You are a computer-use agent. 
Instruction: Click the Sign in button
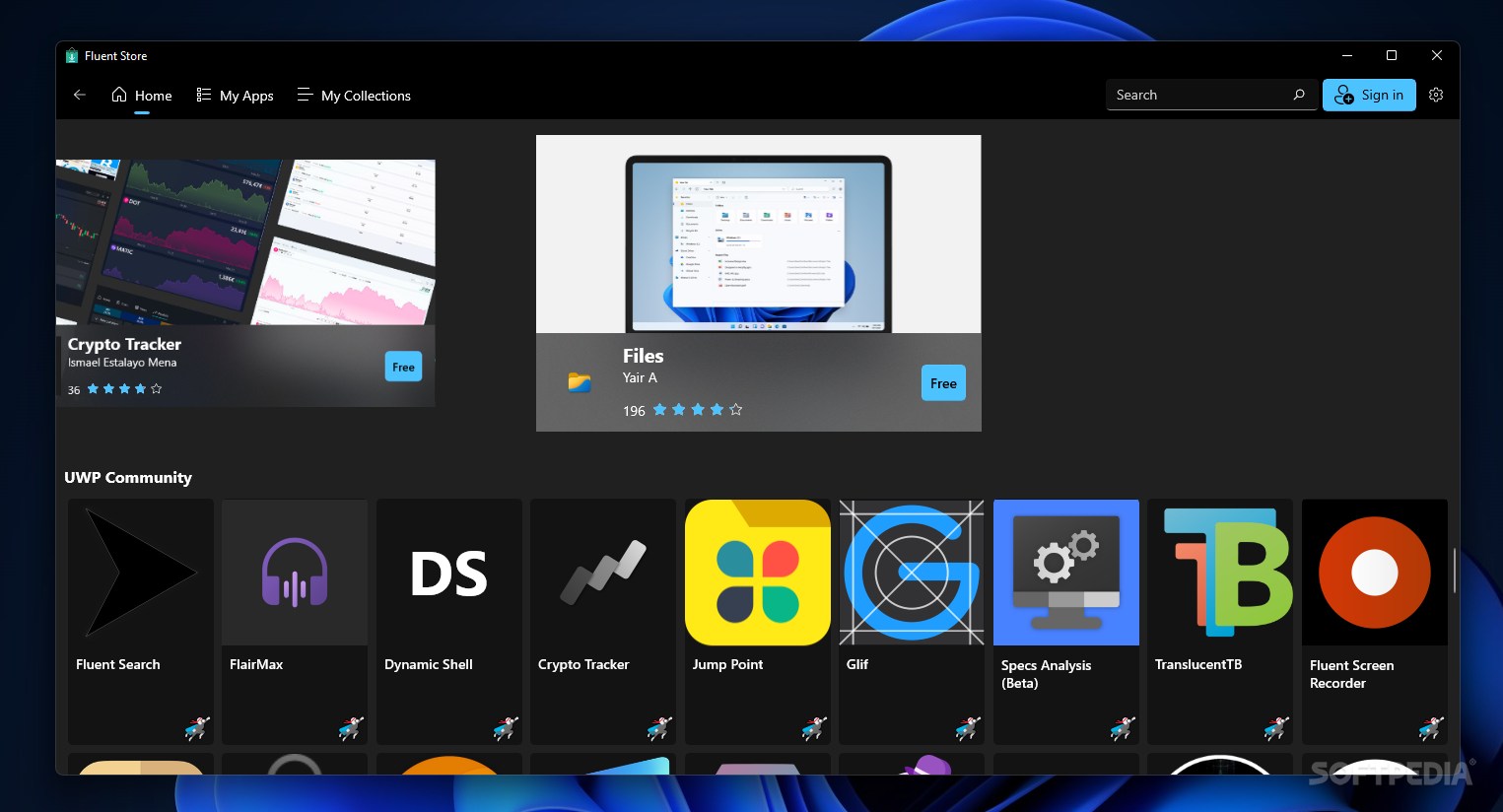pos(1369,95)
